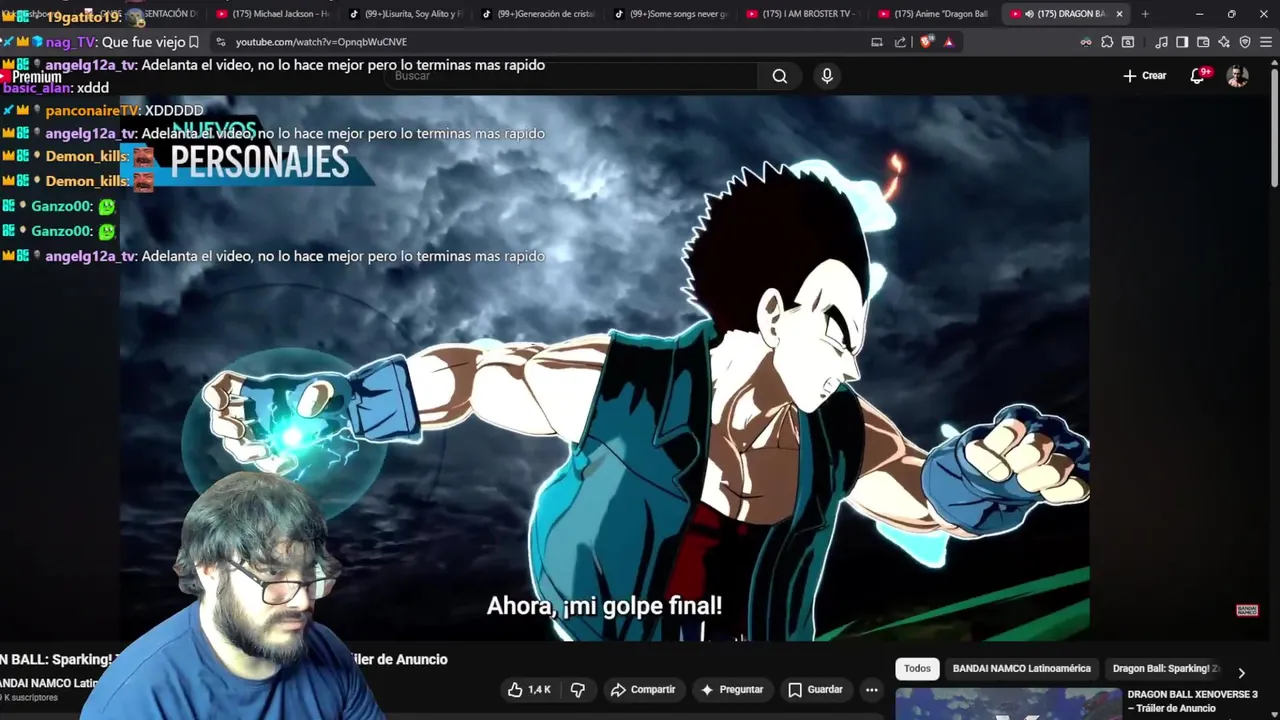Click Guardar to save the video

pos(815,690)
